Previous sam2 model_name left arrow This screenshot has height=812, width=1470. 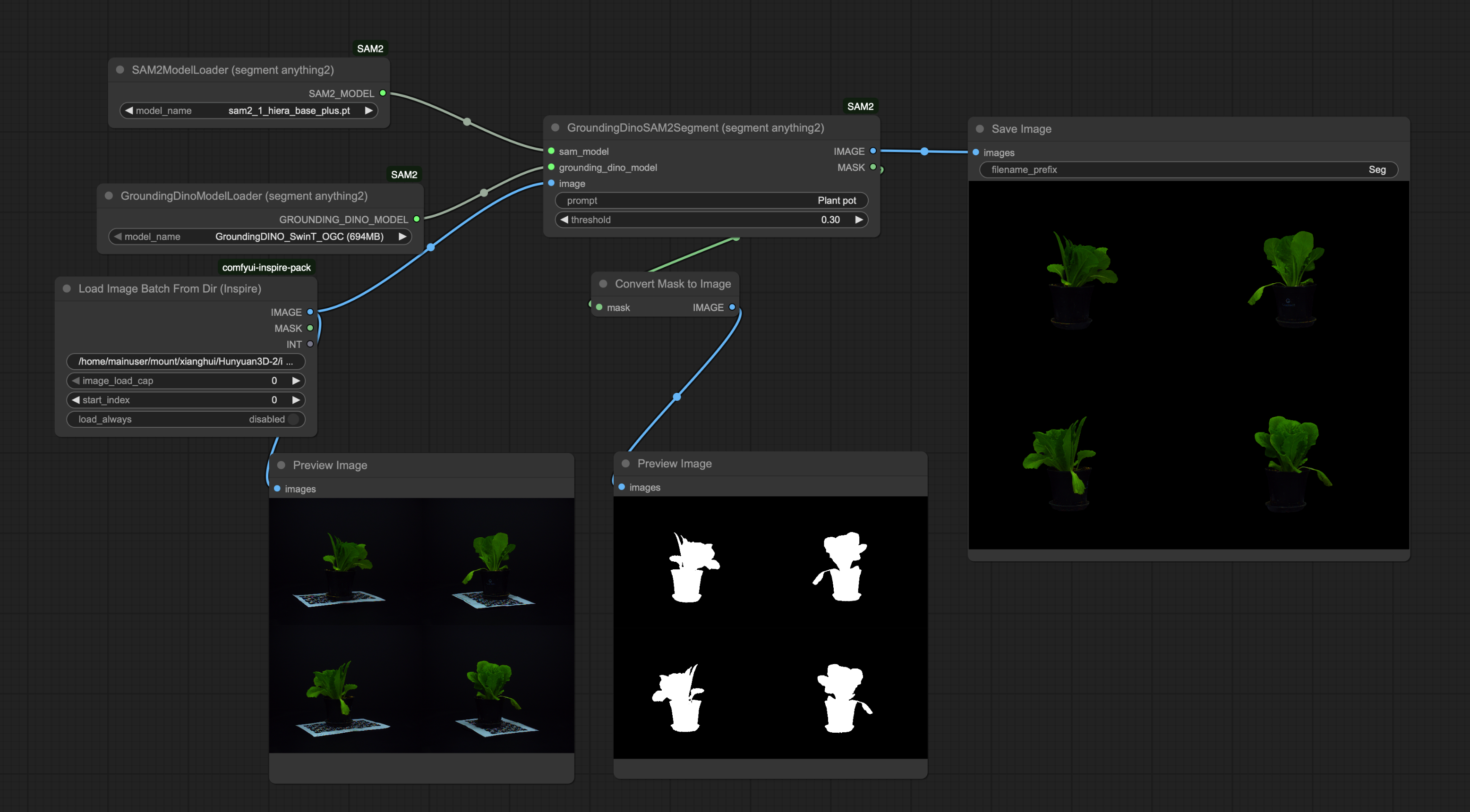point(129,110)
